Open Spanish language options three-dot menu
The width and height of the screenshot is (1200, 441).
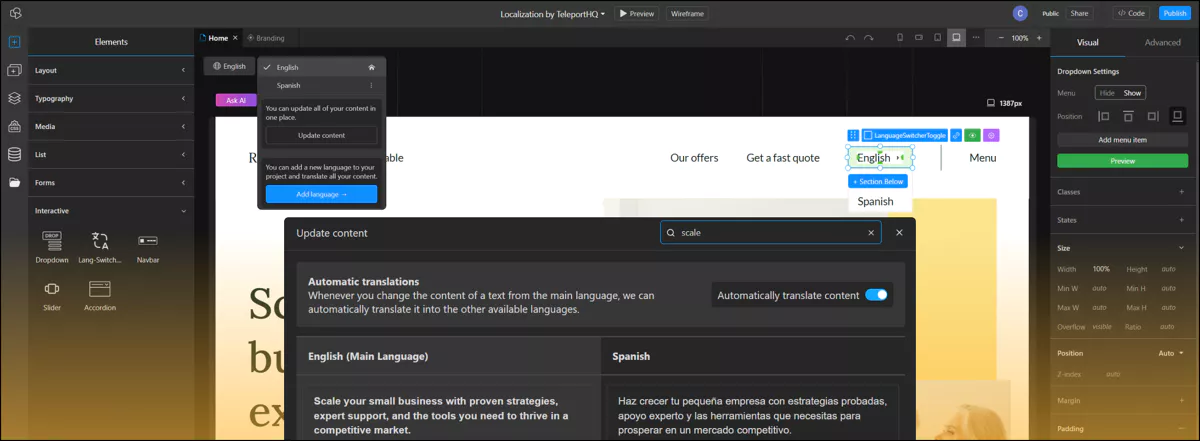coord(371,86)
